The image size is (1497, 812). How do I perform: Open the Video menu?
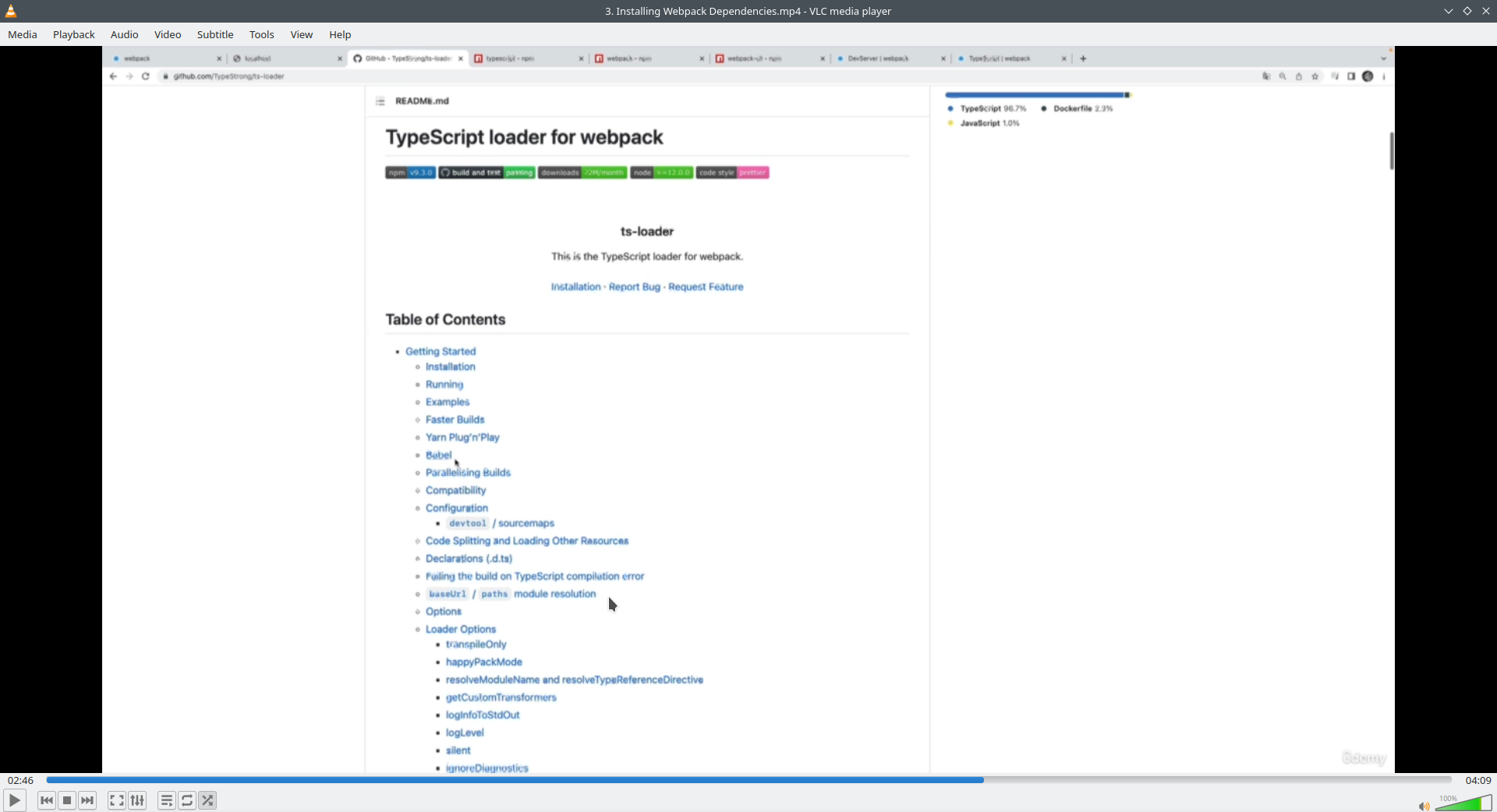[168, 34]
